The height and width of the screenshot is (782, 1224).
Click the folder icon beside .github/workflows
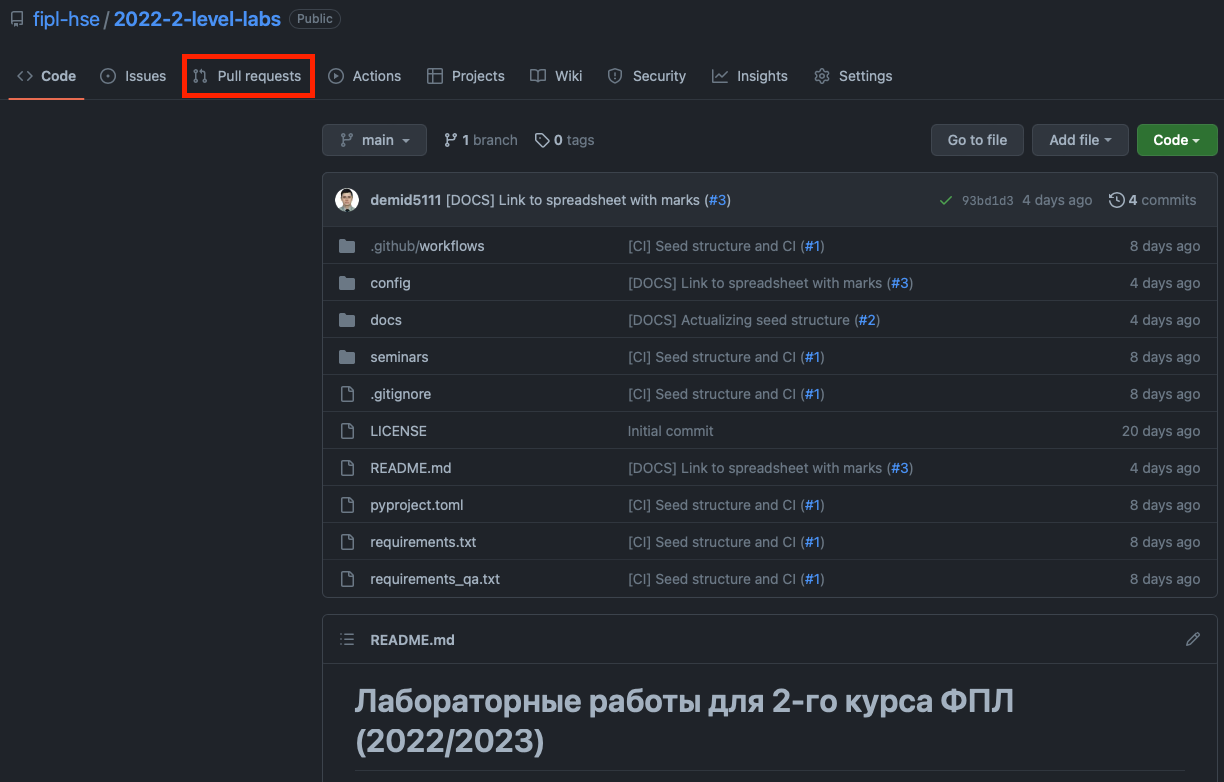coord(347,246)
